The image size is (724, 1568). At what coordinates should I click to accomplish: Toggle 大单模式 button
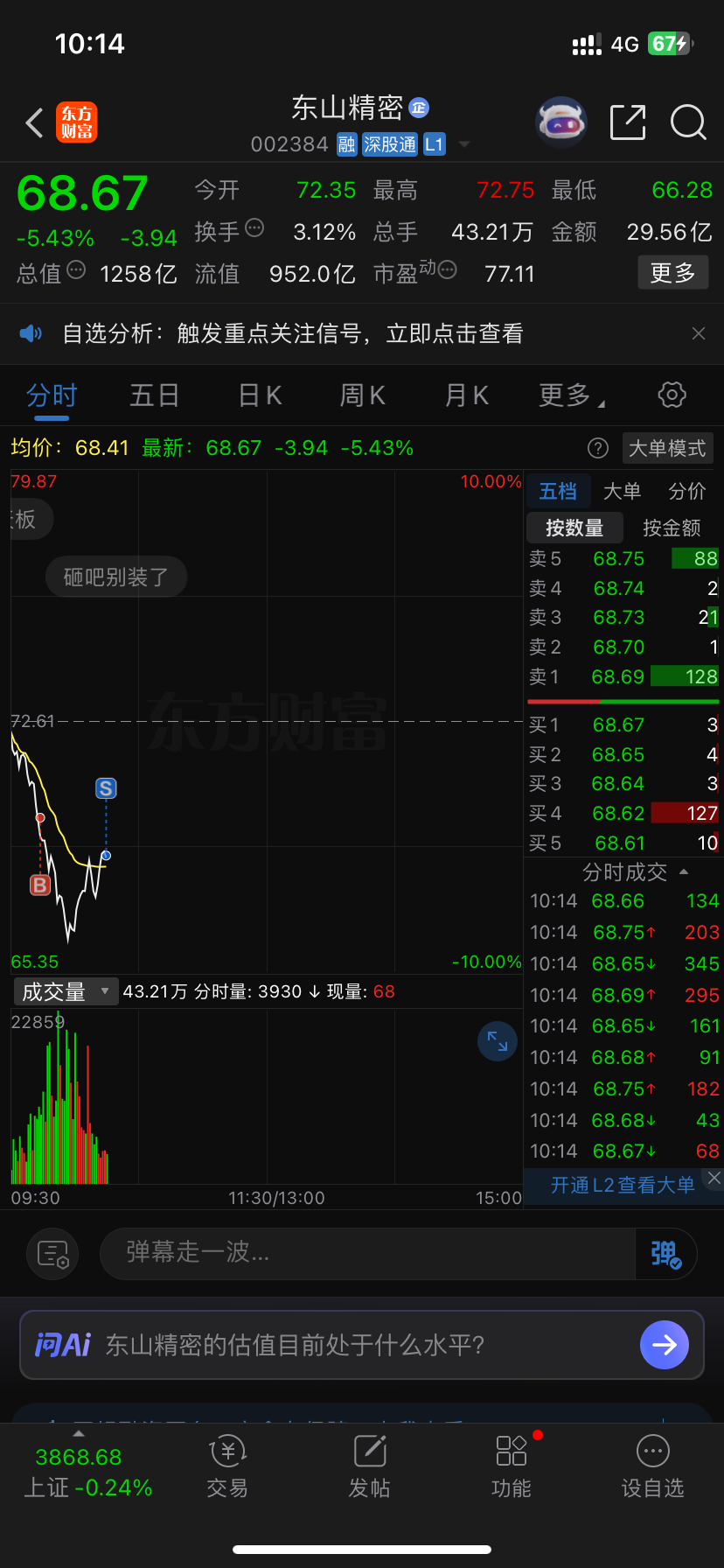point(667,448)
